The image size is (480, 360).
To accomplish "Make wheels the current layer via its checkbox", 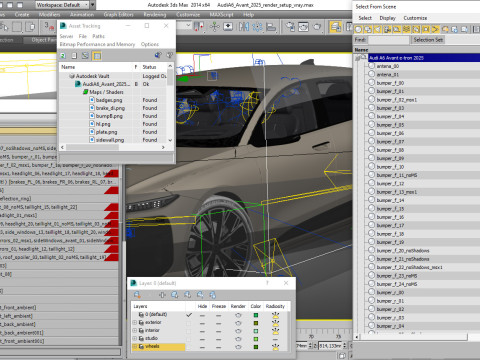I will pos(189,347).
